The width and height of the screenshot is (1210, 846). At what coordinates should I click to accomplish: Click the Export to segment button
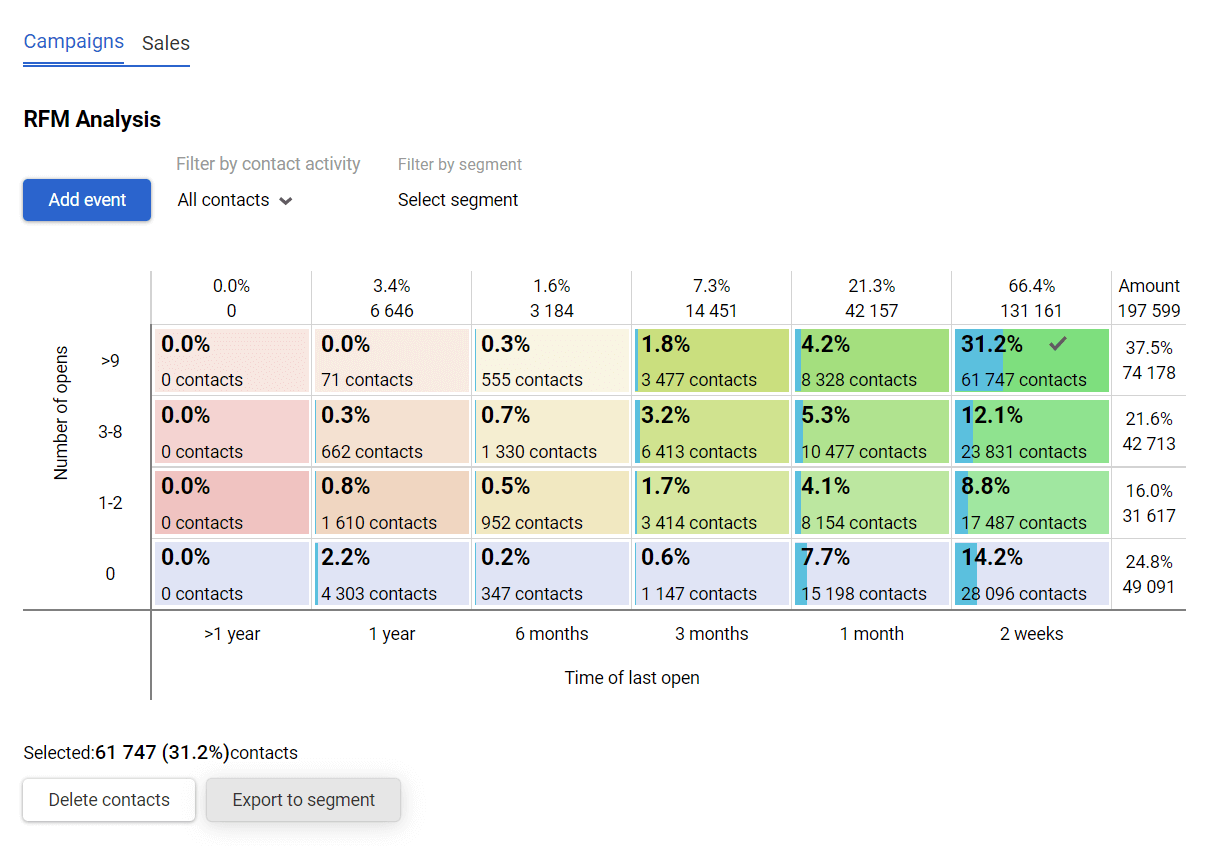(x=303, y=800)
